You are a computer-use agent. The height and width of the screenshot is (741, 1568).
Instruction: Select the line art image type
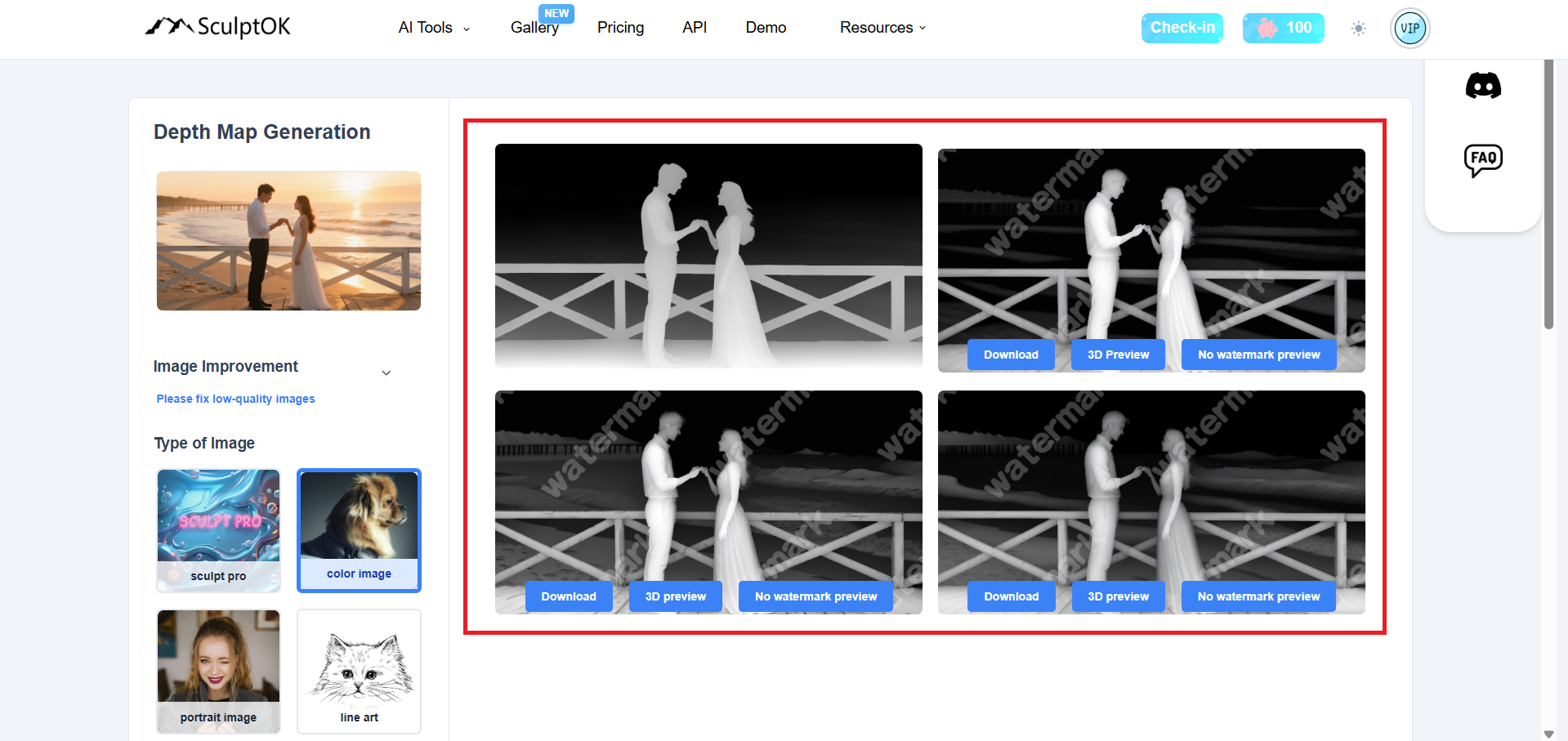click(x=358, y=671)
